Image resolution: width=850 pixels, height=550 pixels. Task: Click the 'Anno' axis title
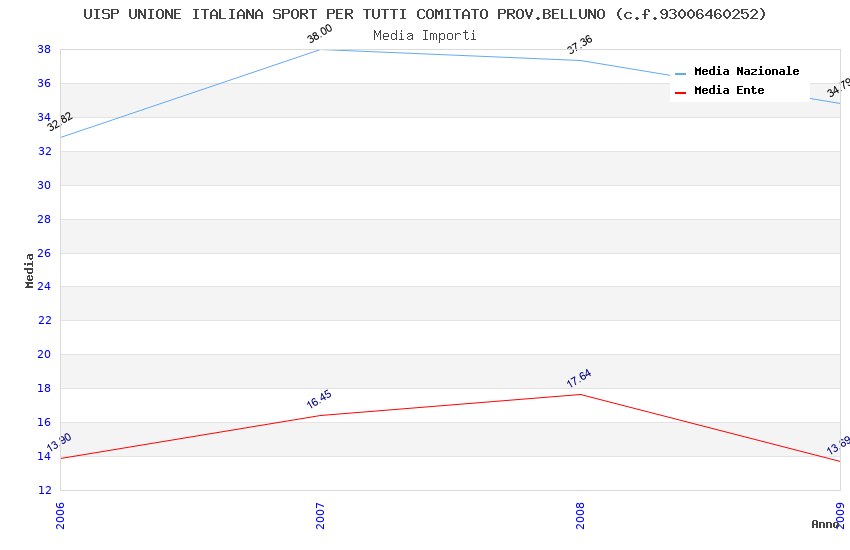(823, 524)
